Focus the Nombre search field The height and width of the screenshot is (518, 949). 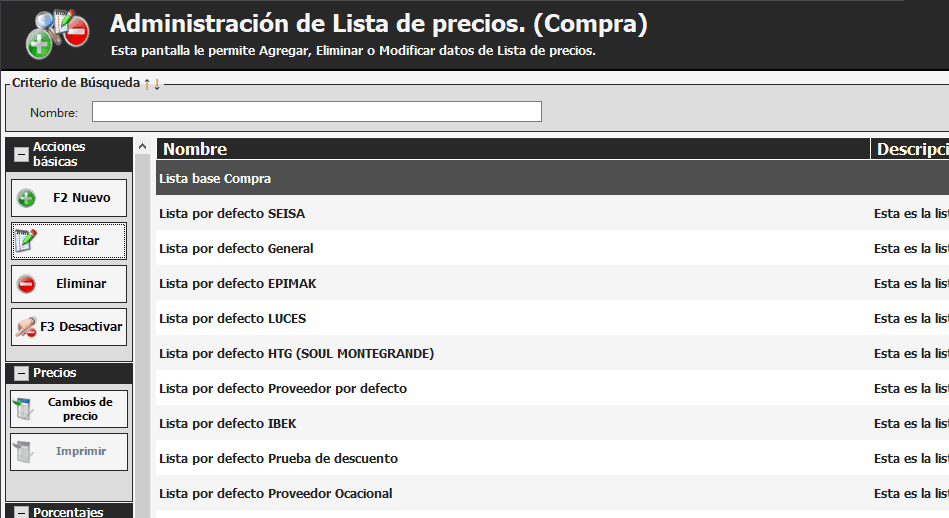tap(316, 112)
